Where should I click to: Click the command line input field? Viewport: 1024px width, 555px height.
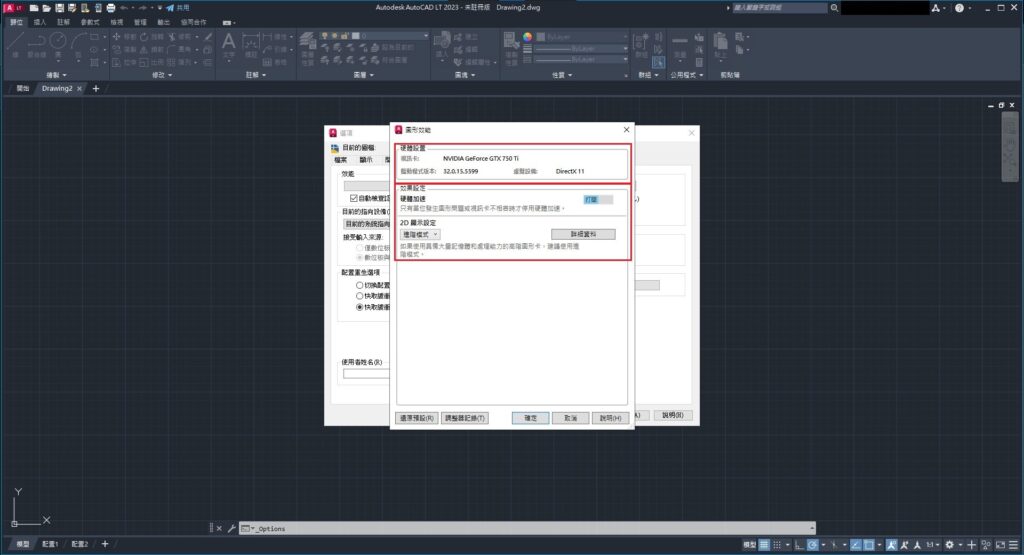(x=530, y=528)
